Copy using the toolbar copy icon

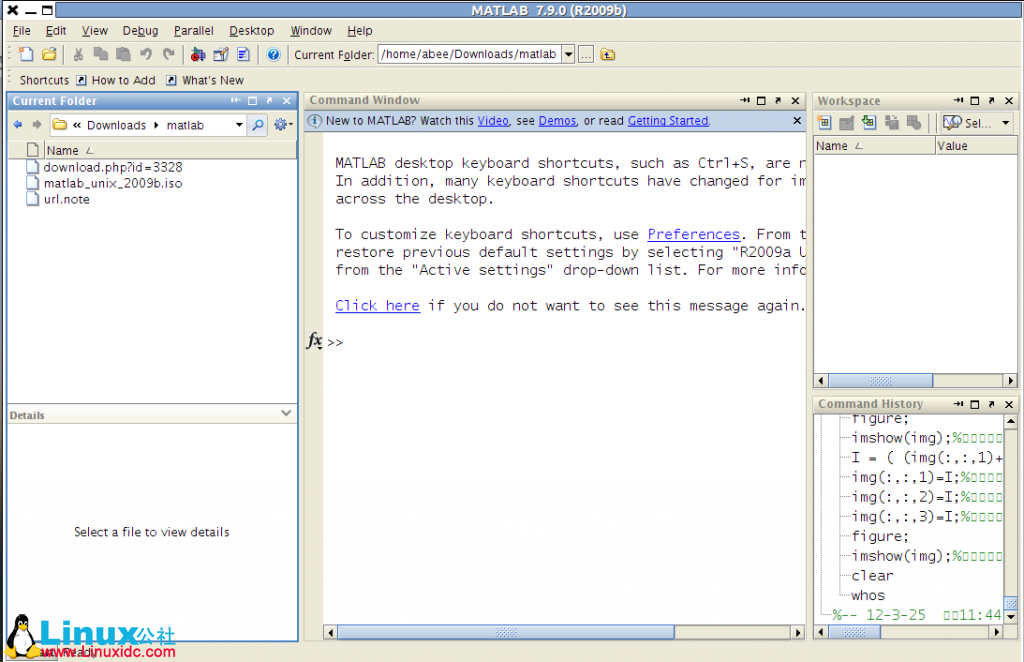(x=101, y=54)
